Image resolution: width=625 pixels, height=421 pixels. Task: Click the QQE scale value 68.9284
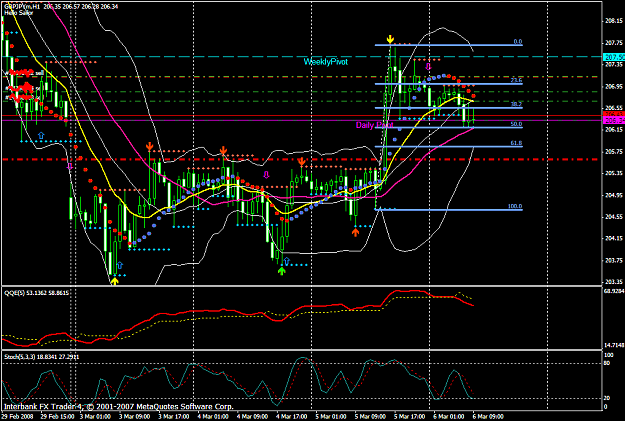[614, 291]
